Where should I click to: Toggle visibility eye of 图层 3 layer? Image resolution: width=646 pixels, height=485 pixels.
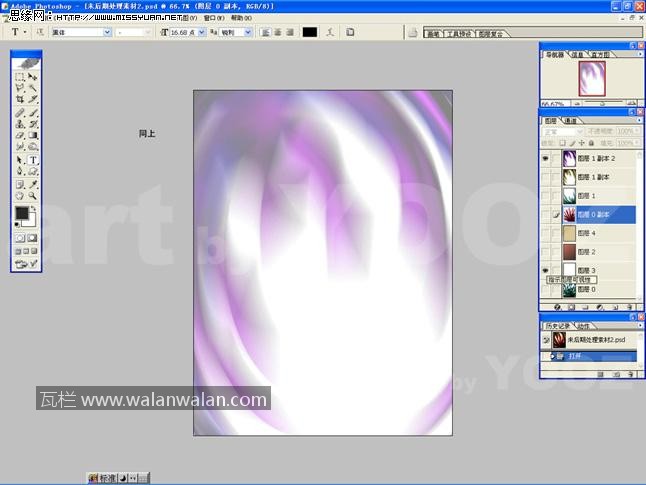tap(545, 271)
